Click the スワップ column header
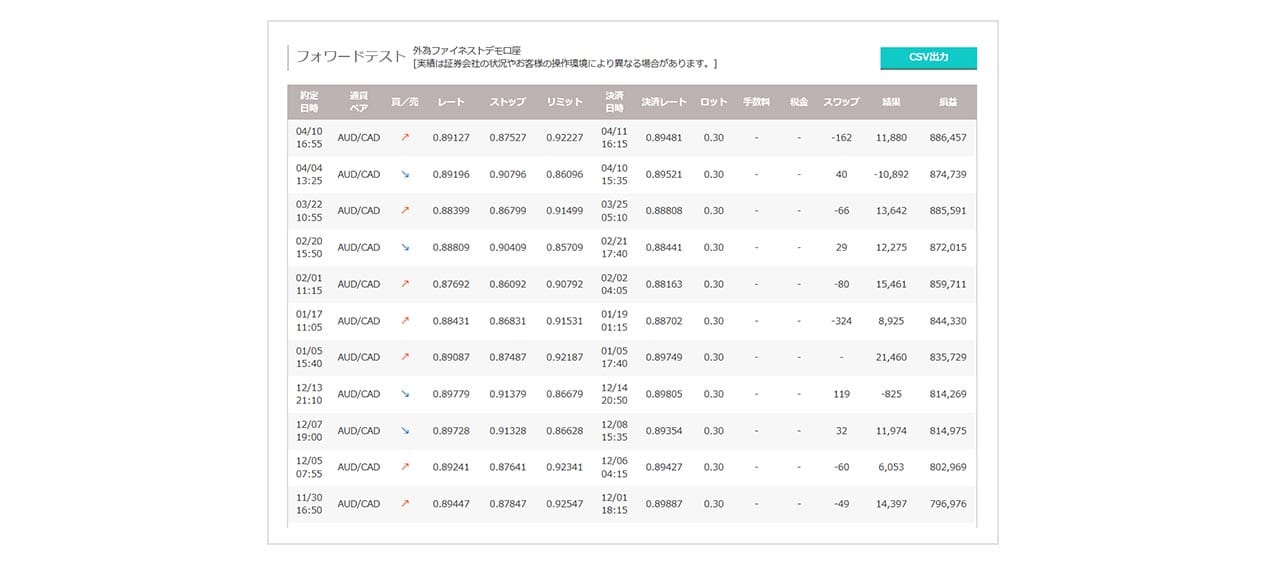Viewport: 1266px width, 564px height. click(x=841, y=102)
